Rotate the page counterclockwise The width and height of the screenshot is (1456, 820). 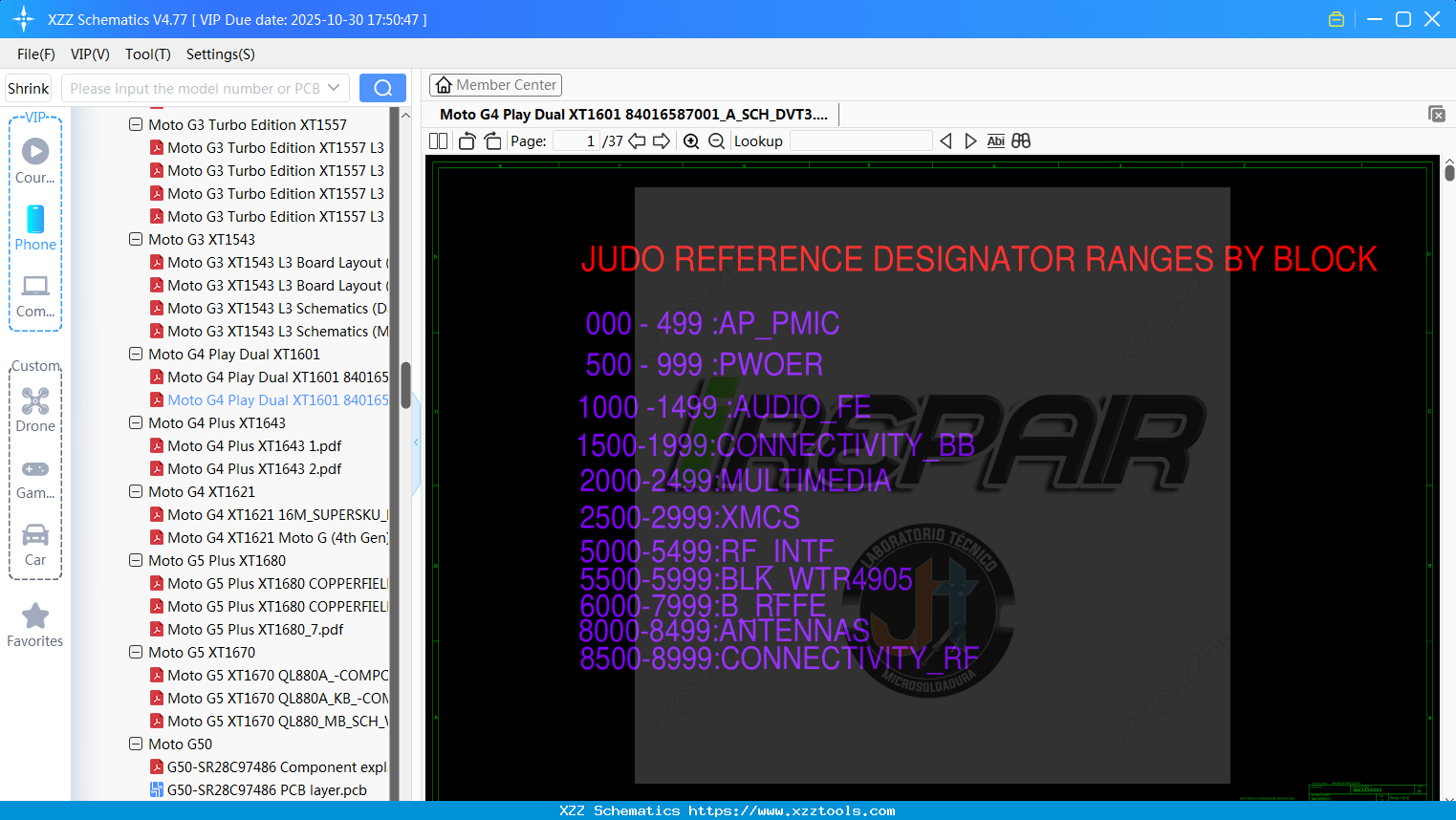pyautogui.click(x=467, y=141)
